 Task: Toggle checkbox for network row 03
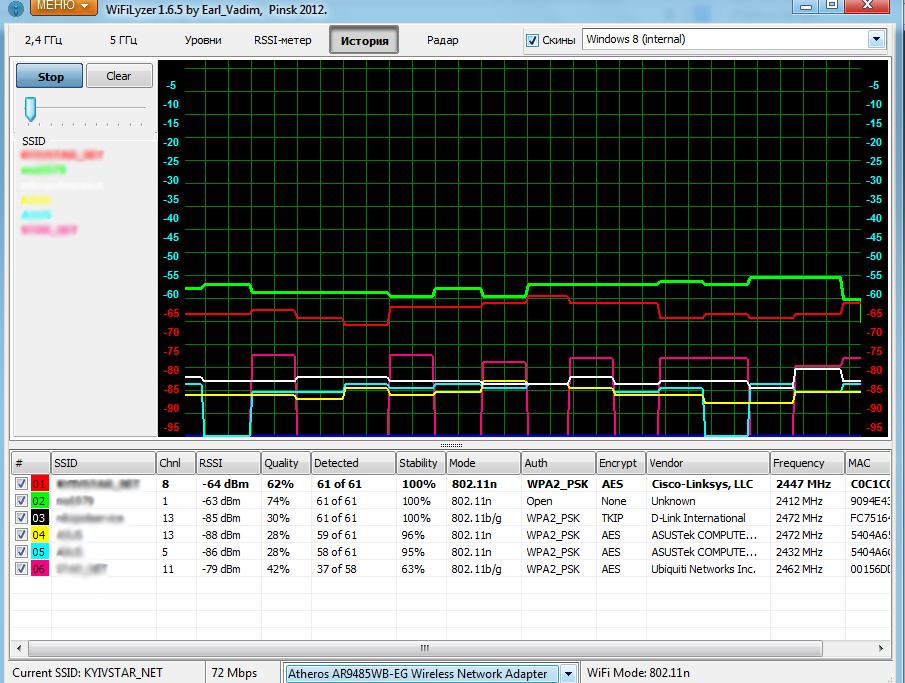coord(21,518)
